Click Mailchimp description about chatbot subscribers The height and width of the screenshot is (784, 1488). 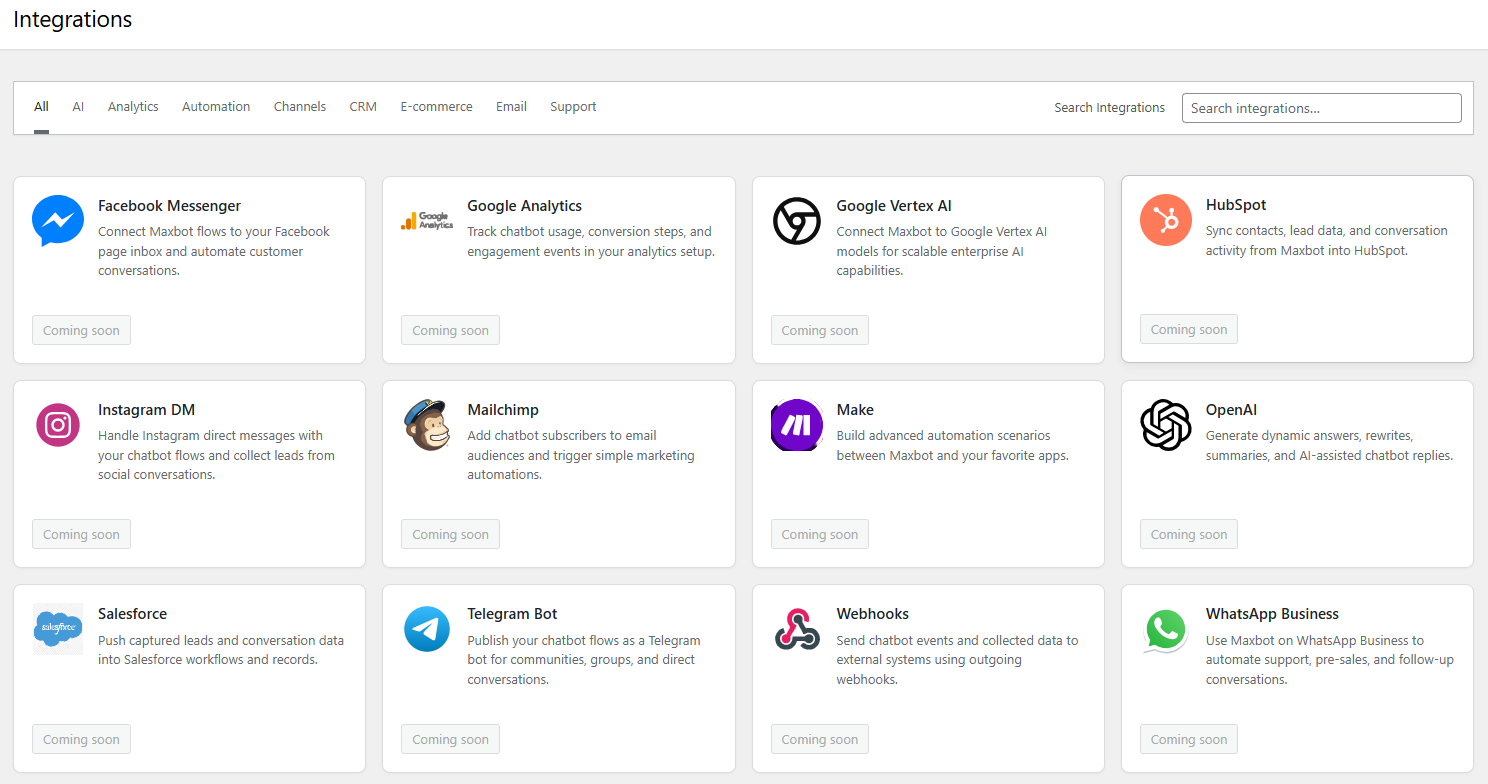581,455
